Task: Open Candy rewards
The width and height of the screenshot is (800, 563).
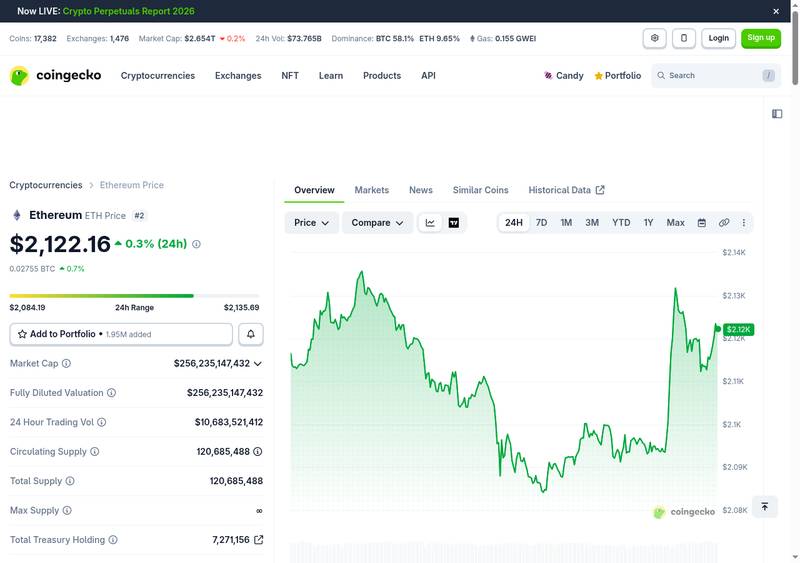Action: [x=563, y=76]
